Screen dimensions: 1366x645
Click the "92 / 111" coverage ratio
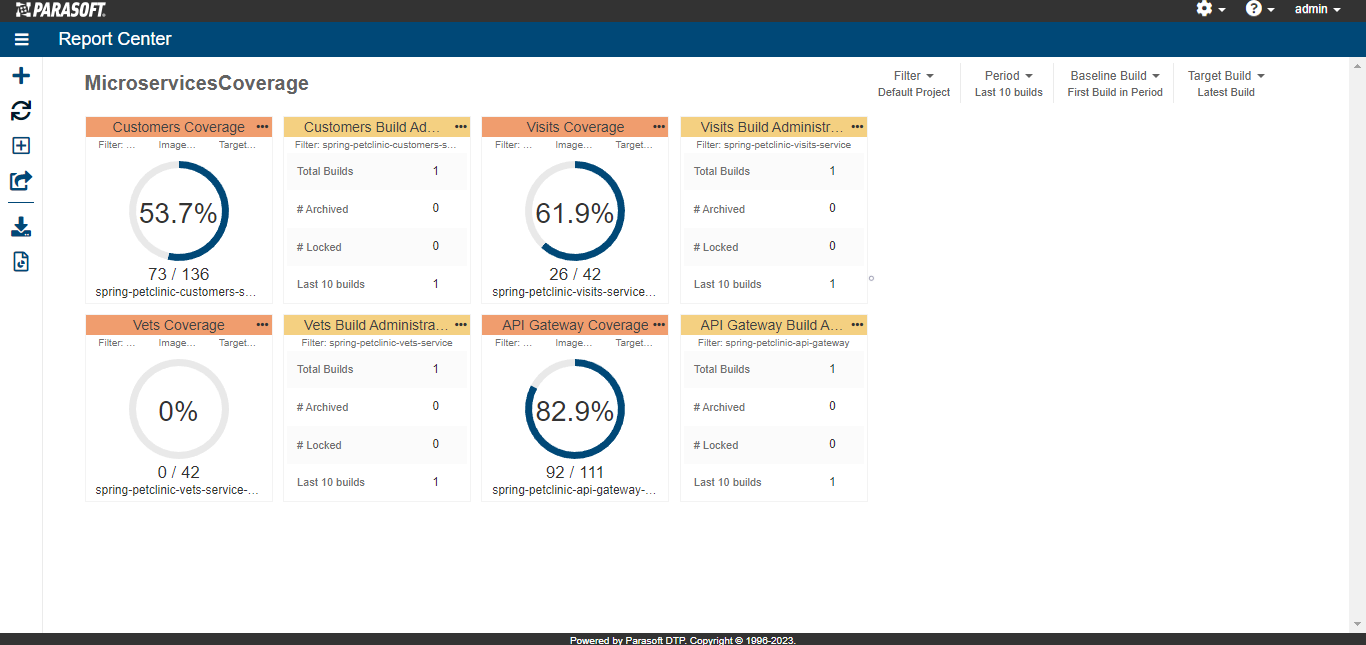pos(575,472)
